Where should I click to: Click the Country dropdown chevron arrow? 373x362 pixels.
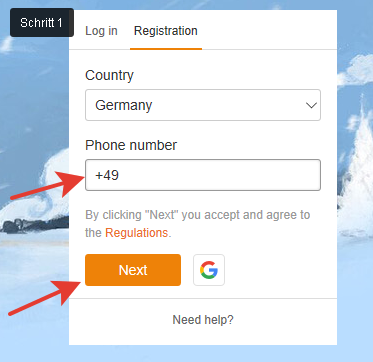point(311,106)
